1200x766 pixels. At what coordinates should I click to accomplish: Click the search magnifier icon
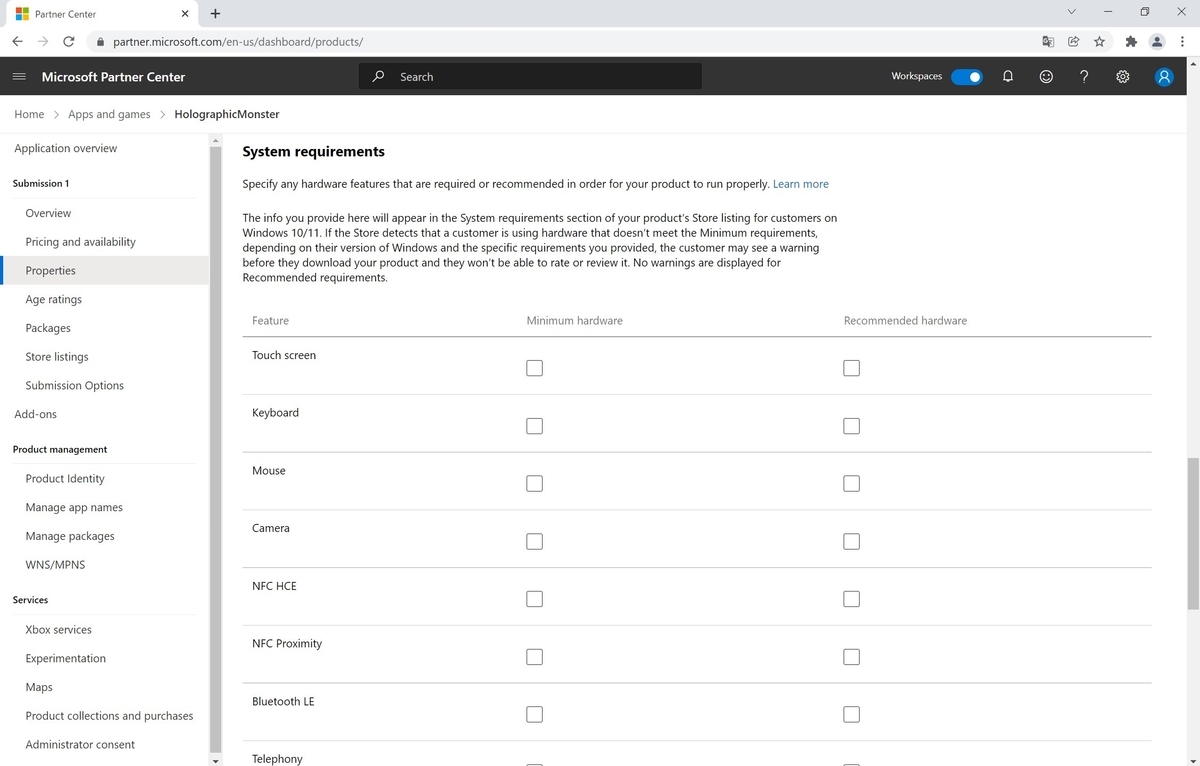pyautogui.click(x=378, y=76)
